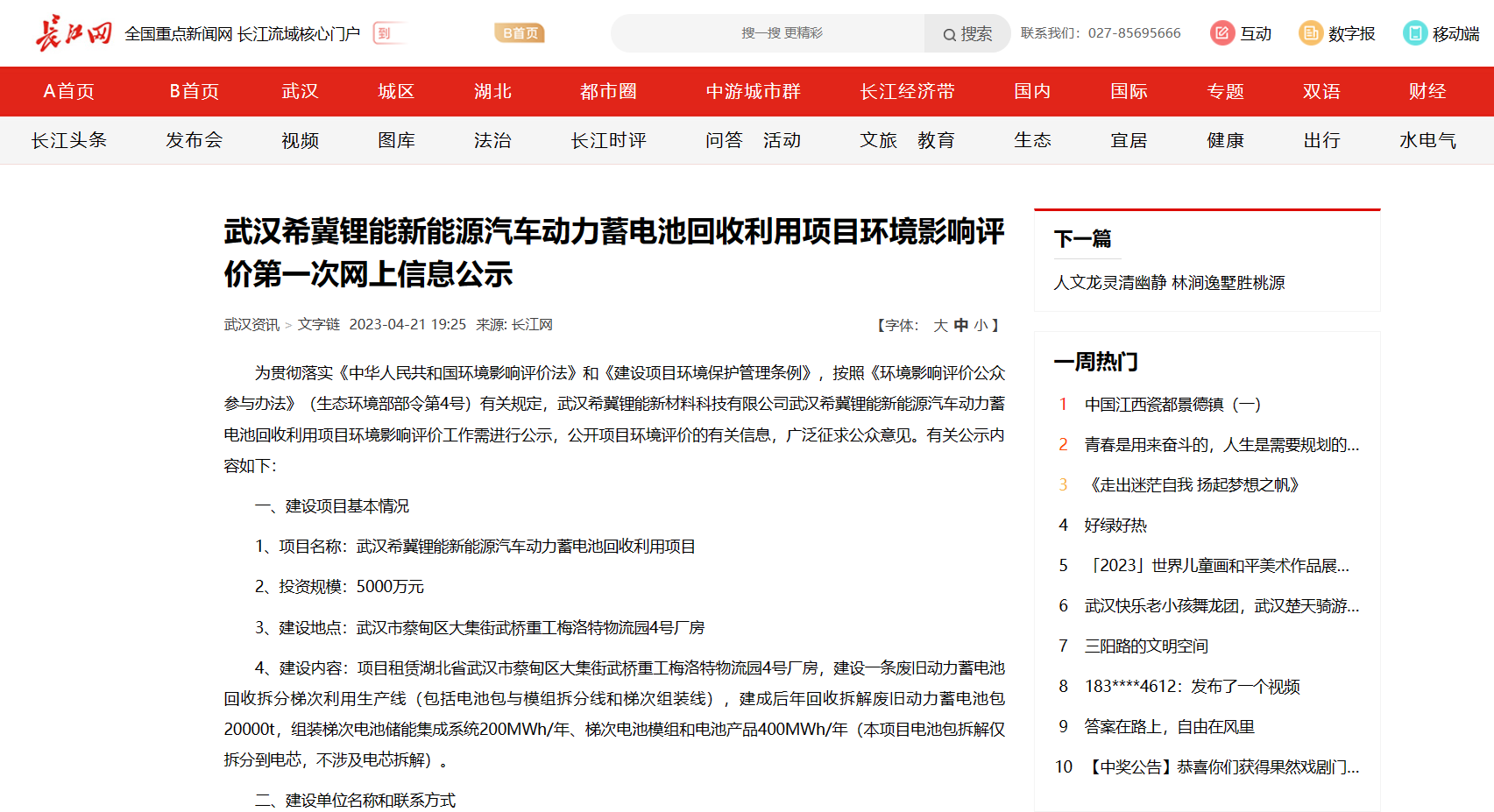Open the 长江时评 link
The width and height of the screenshot is (1494, 812).
coord(608,140)
